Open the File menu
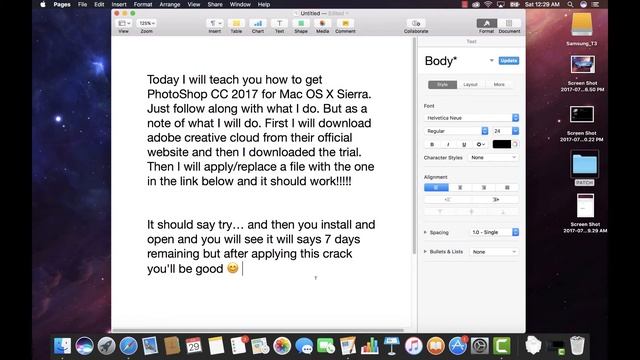 coord(82,4)
